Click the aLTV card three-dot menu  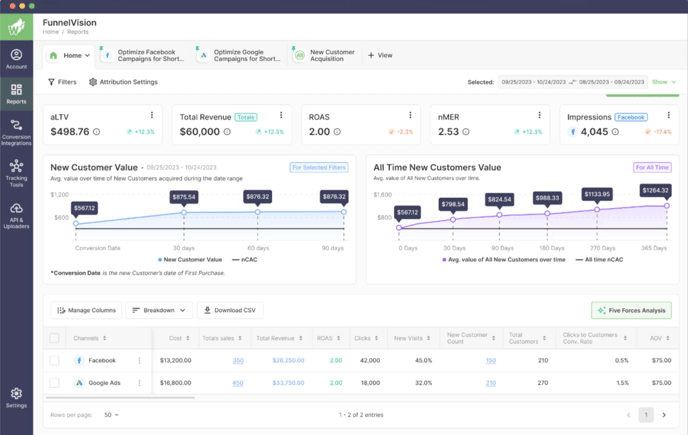152,116
